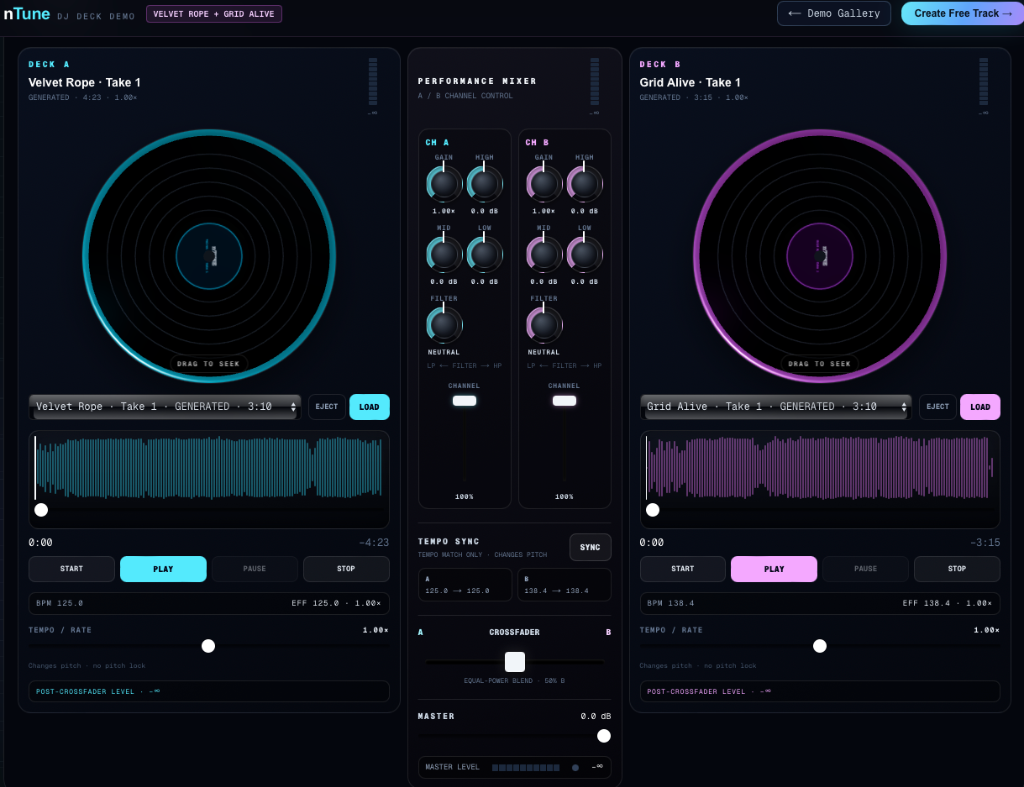Click the Master volume slider knob
1024x787 pixels.
[604, 736]
